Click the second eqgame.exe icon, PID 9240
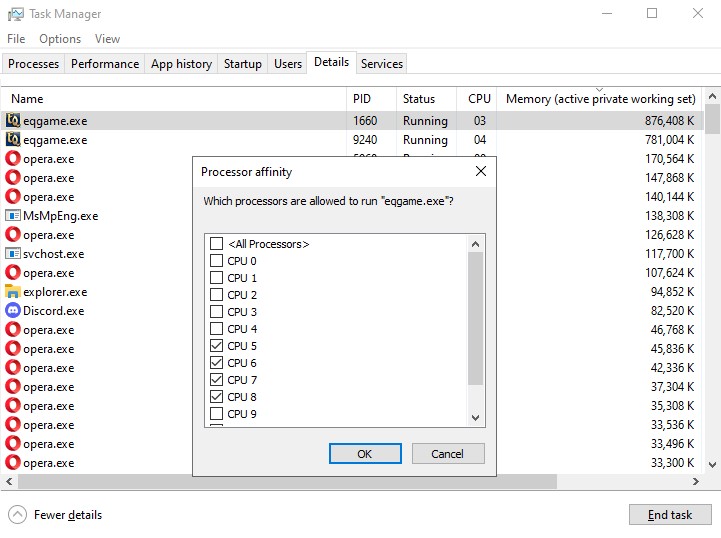Image resolution: width=721 pixels, height=538 pixels. (13, 140)
